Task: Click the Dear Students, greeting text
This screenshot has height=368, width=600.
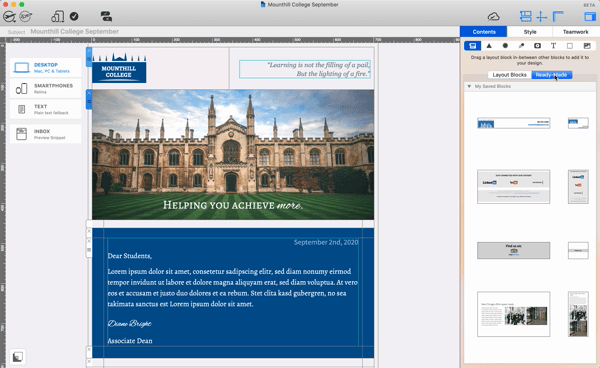Action: [x=129, y=256]
